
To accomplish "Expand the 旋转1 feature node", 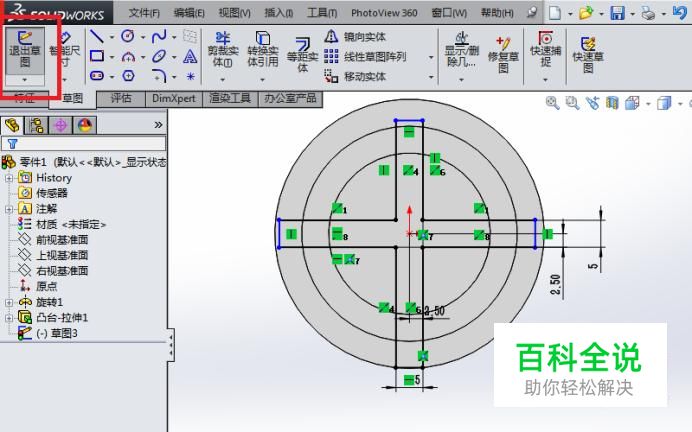I will point(9,303).
